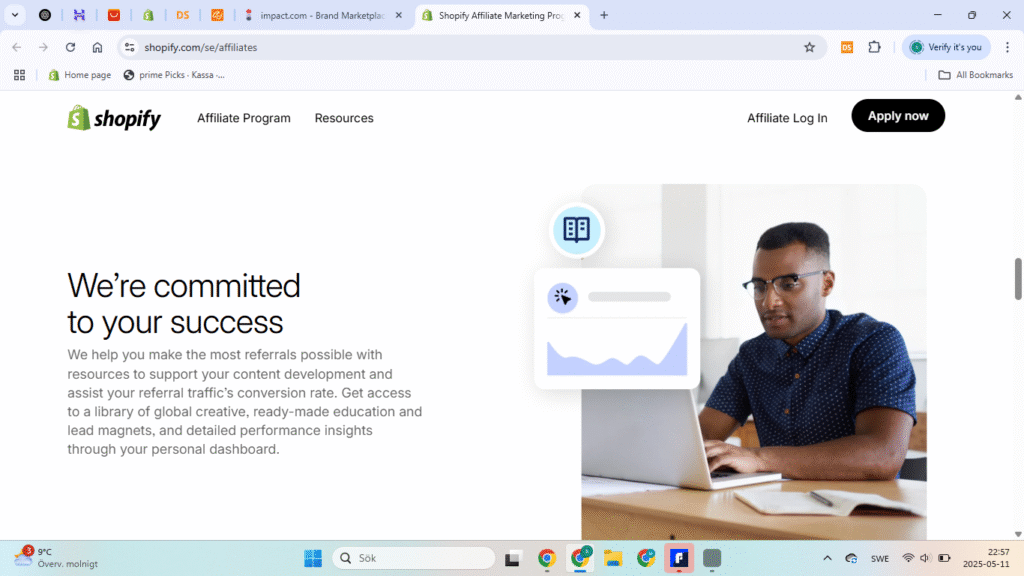This screenshot has width=1024, height=576.
Task: Open the All Bookmarks folder
Action: click(x=975, y=75)
